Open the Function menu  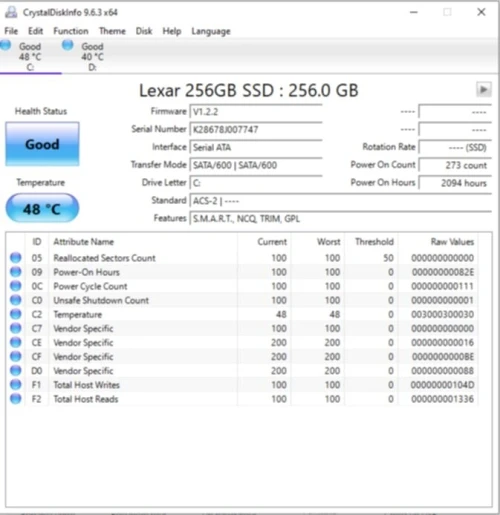click(71, 31)
